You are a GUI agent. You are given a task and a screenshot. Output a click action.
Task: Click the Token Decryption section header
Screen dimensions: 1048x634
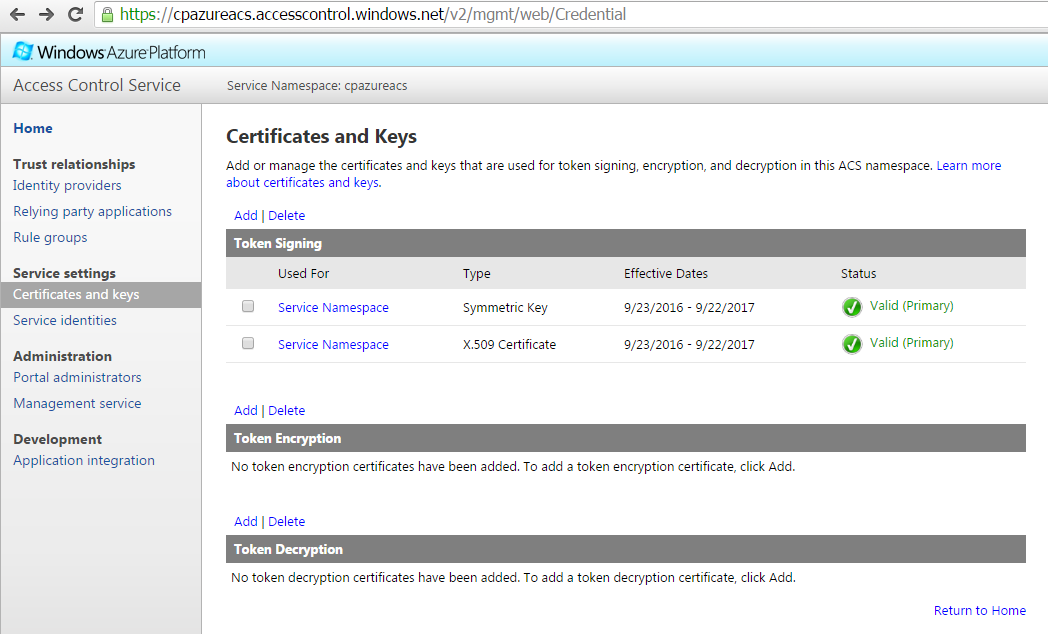626,549
